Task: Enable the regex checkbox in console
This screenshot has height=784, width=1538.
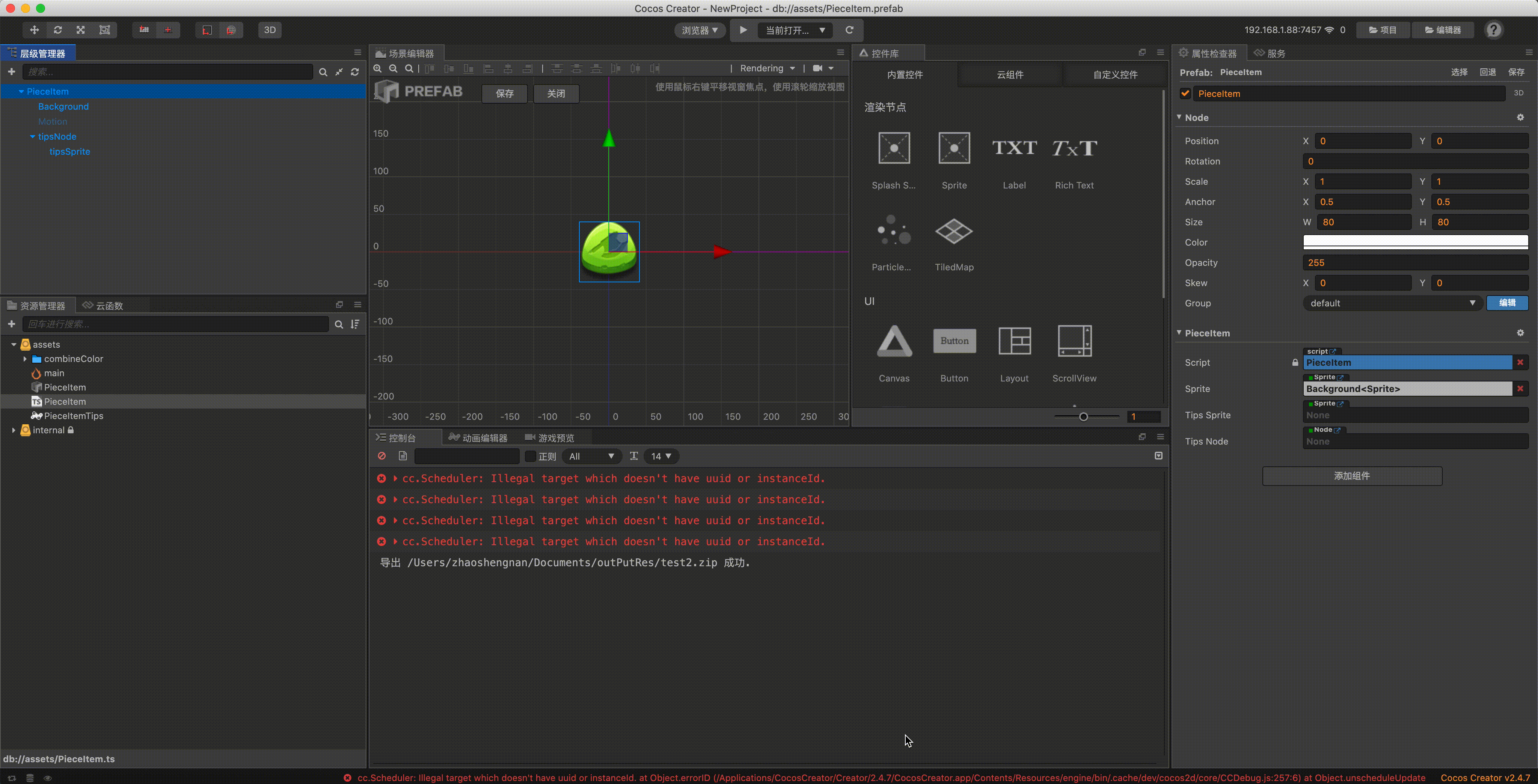Action: click(529, 456)
